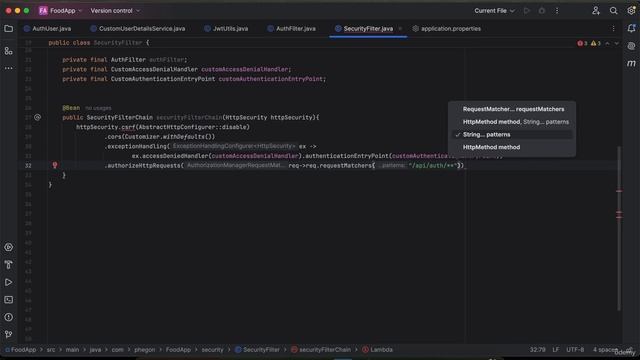
Task: Show more tool windows ellipsis icon
Action: (x=9, y=68)
